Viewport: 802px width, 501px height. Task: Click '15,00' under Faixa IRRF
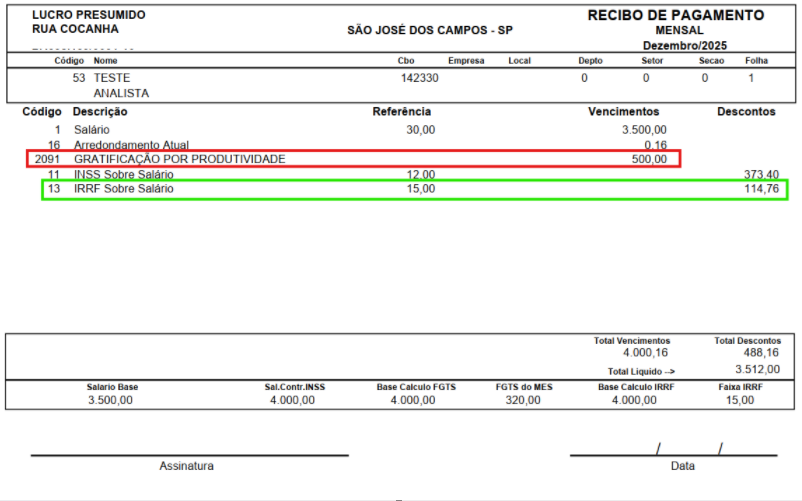740,400
